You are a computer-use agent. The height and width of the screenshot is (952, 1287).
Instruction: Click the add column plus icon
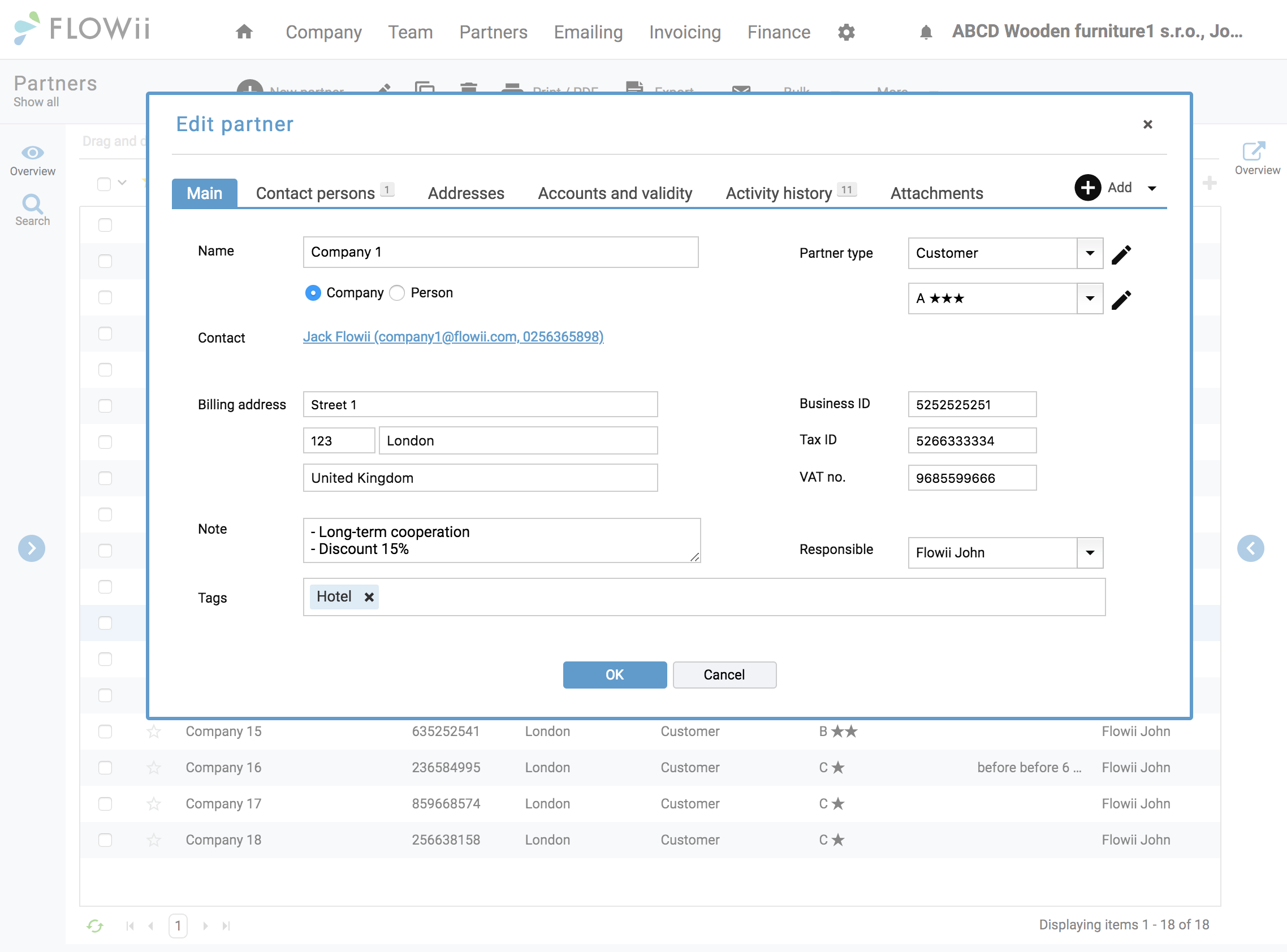pos(1210,183)
